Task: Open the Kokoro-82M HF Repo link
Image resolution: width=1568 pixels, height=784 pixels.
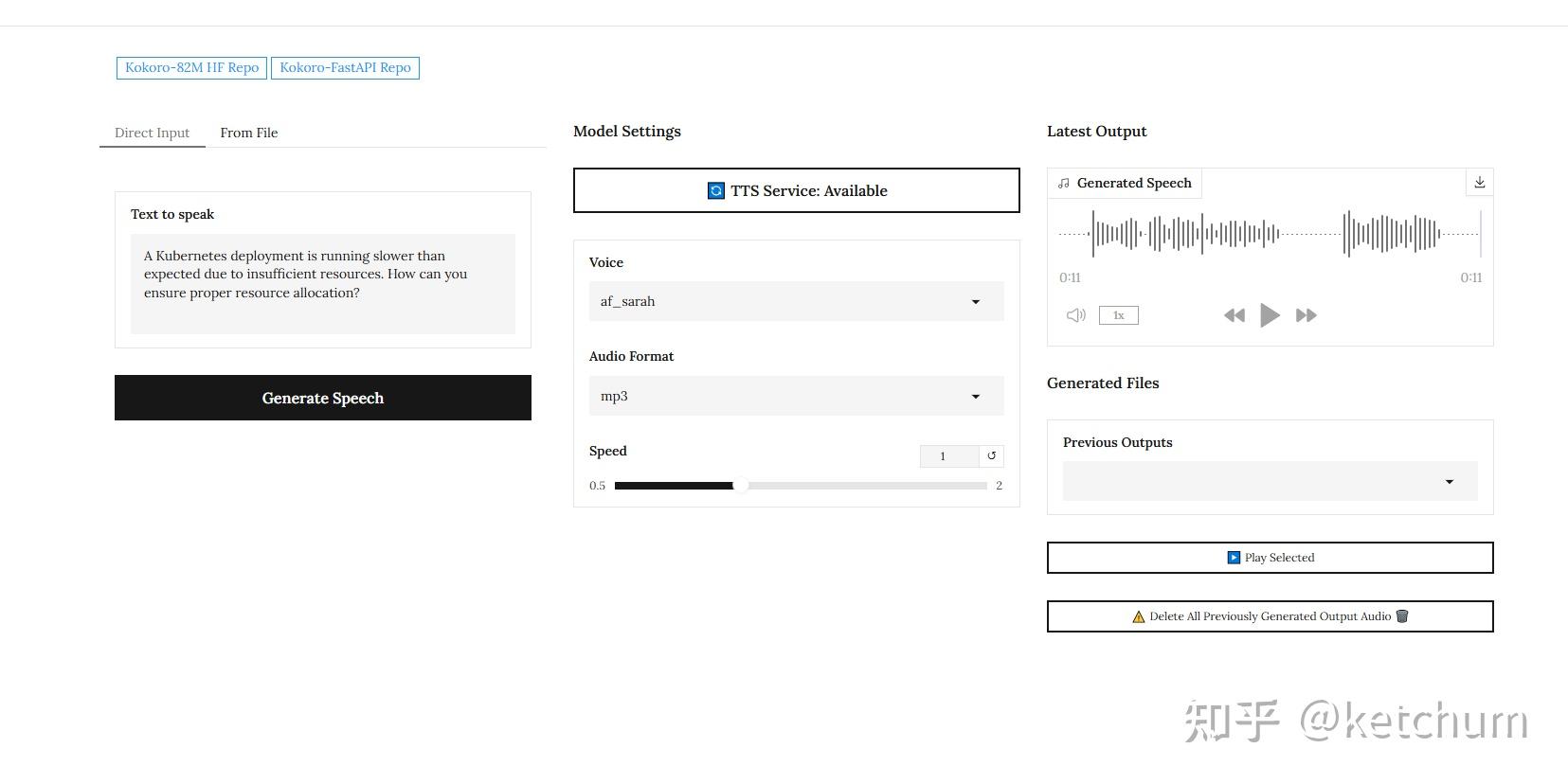Action: pos(191,67)
